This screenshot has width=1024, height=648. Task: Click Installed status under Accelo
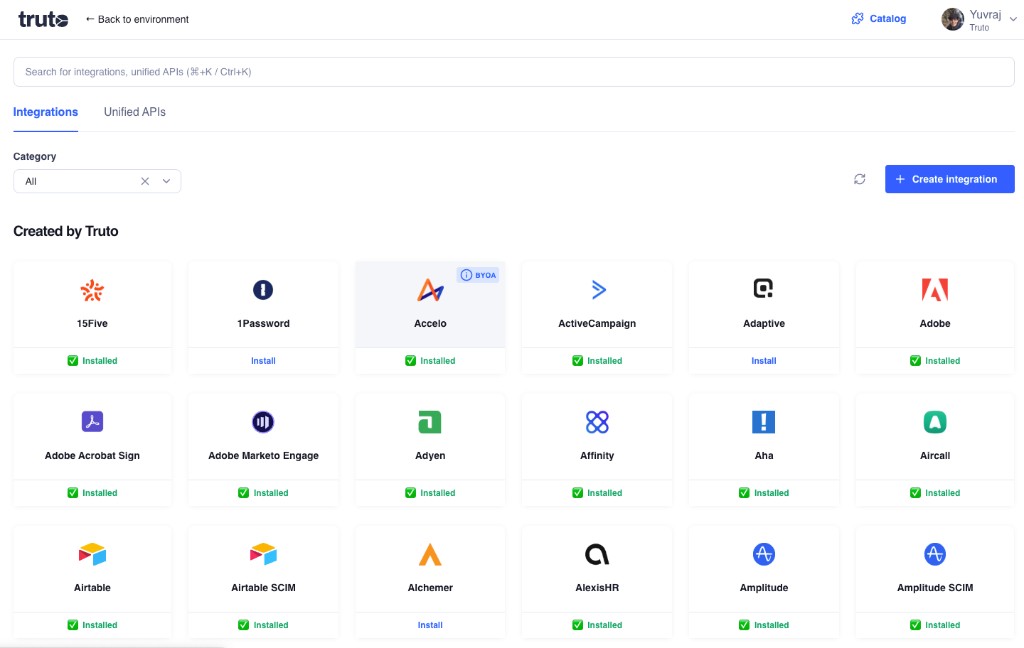click(x=430, y=361)
